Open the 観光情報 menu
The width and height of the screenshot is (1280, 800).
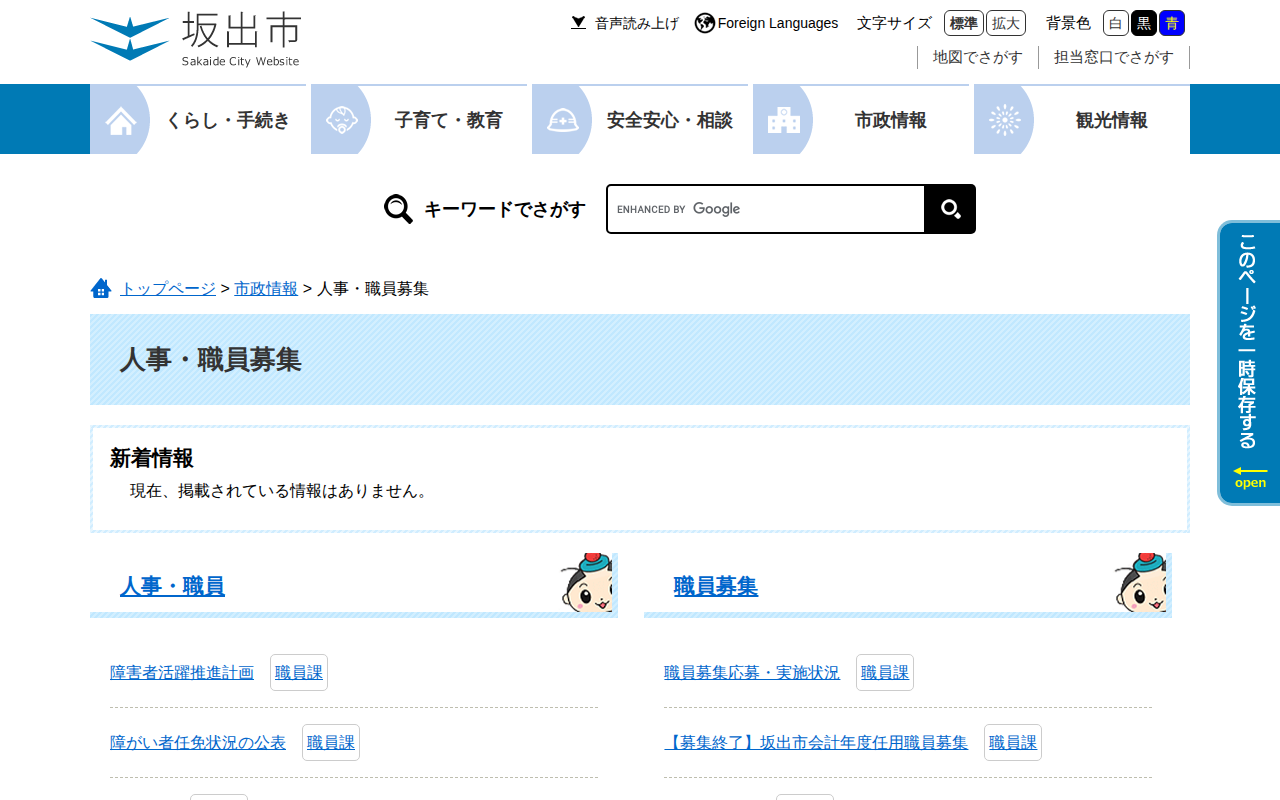click(1082, 120)
